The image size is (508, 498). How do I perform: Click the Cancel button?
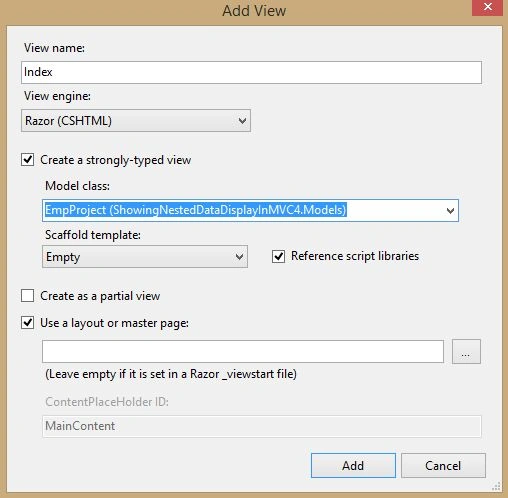[443, 465]
